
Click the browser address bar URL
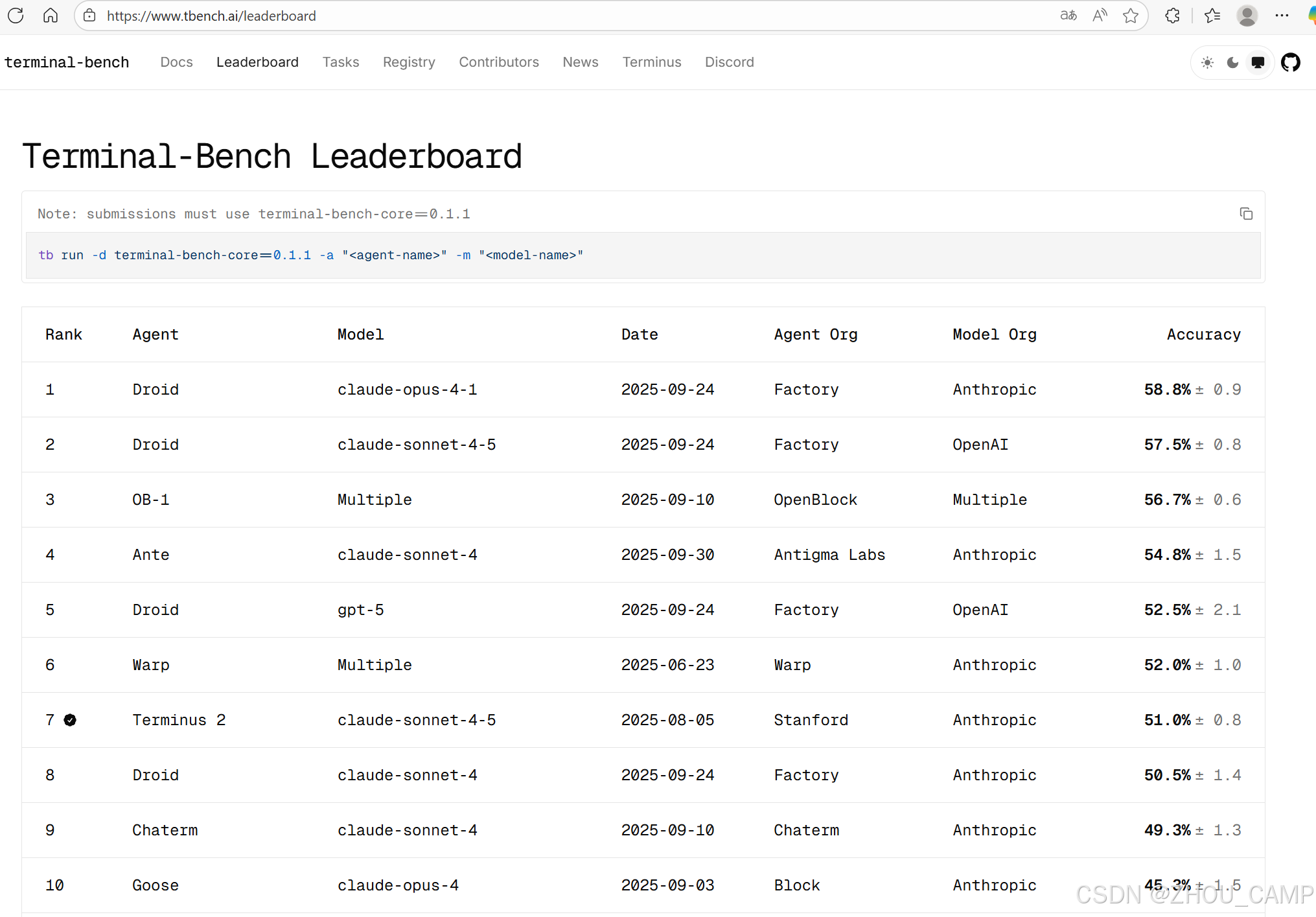point(211,16)
